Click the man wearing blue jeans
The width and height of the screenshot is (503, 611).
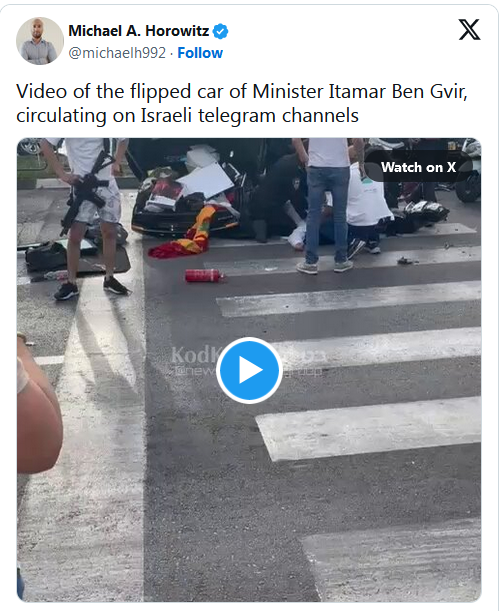pyautogui.click(x=325, y=205)
